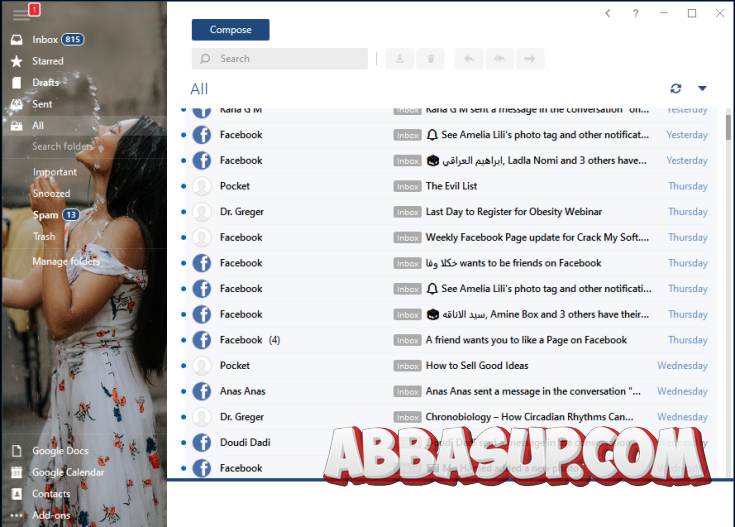The height and width of the screenshot is (527, 735).
Task: Click the back chevron in title bar
Action: pyautogui.click(x=608, y=13)
